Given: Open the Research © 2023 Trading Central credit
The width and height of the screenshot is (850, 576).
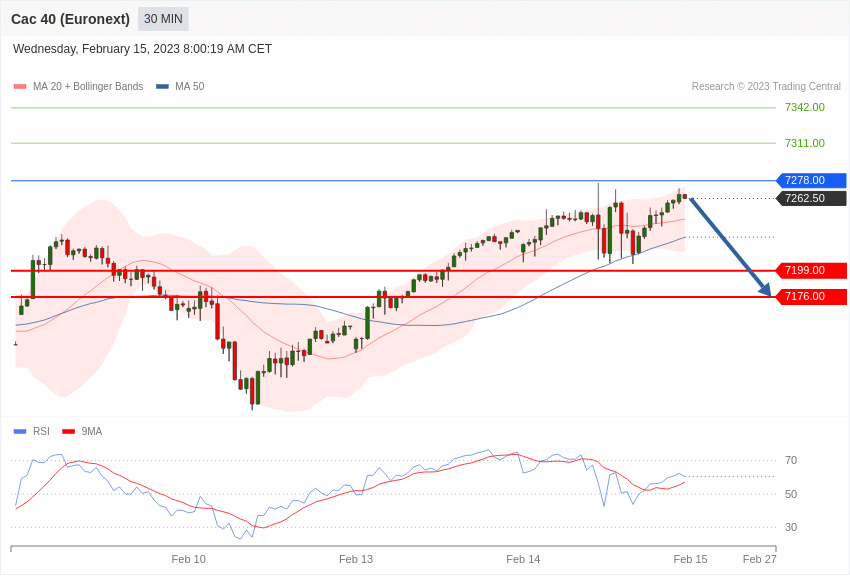Looking at the screenshot, I should tap(766, 87).
